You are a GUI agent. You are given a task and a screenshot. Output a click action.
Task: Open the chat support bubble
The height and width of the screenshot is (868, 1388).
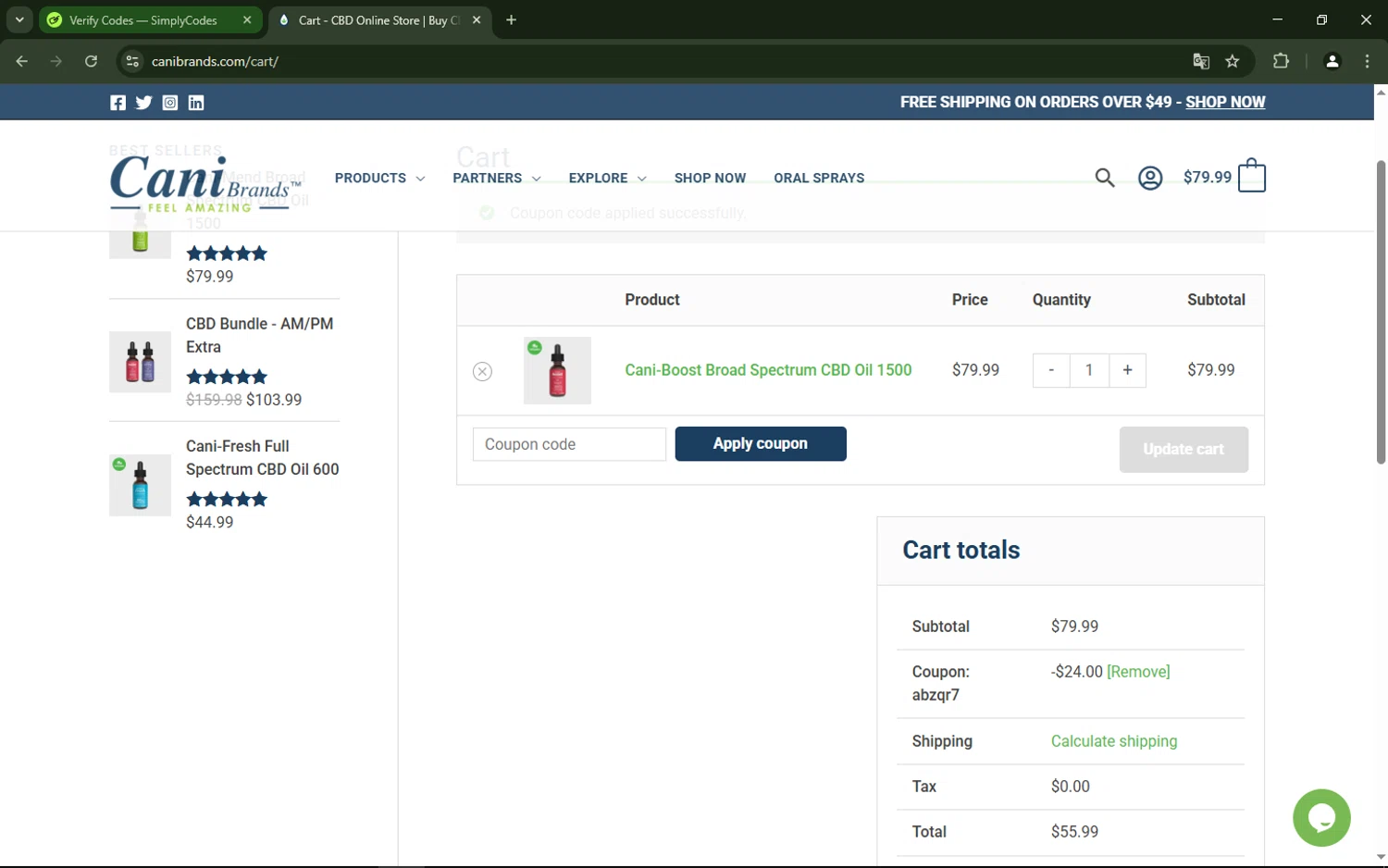click(1321, 817)
